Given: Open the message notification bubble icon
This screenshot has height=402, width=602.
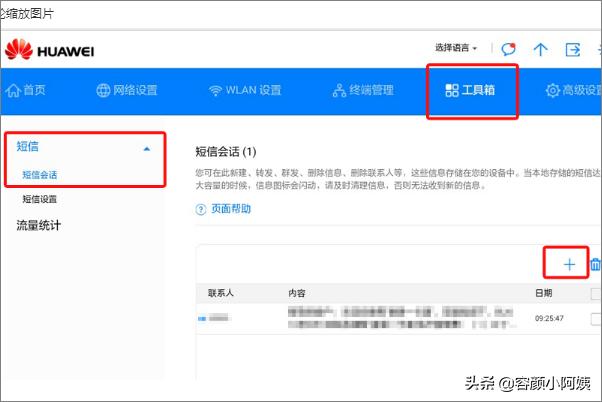Looking at the screenshot, I should [x=509, y=49].
